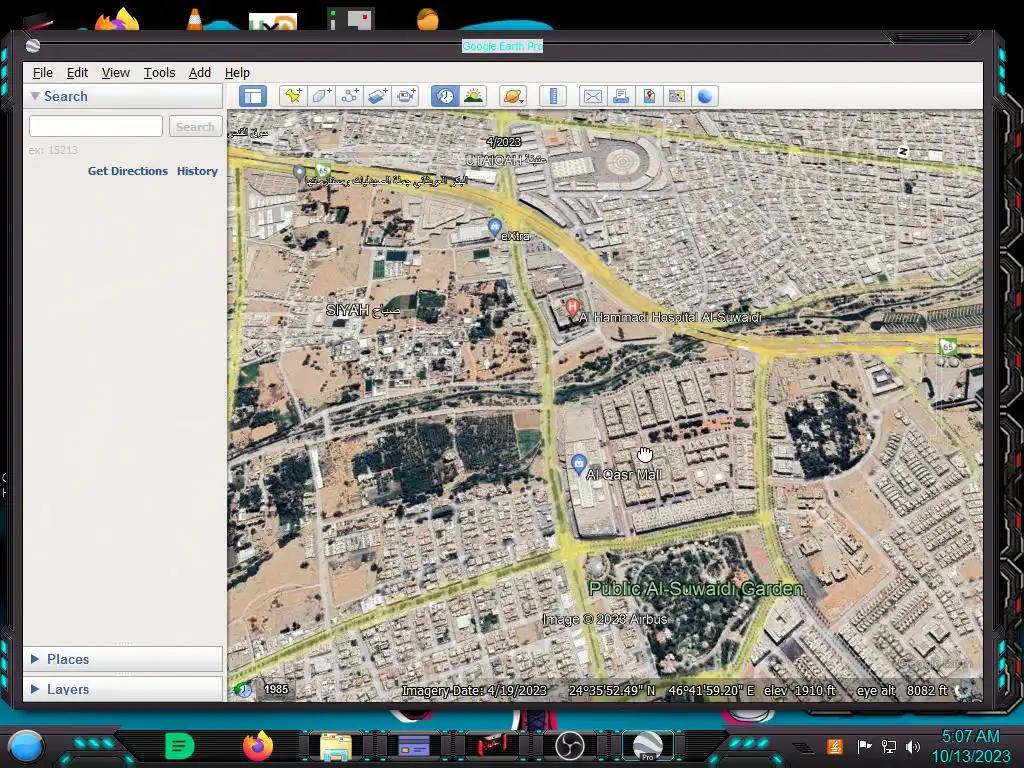The image size is (1024, 768).
Task: Click the volume speaker tray icon
Action: 913,746
